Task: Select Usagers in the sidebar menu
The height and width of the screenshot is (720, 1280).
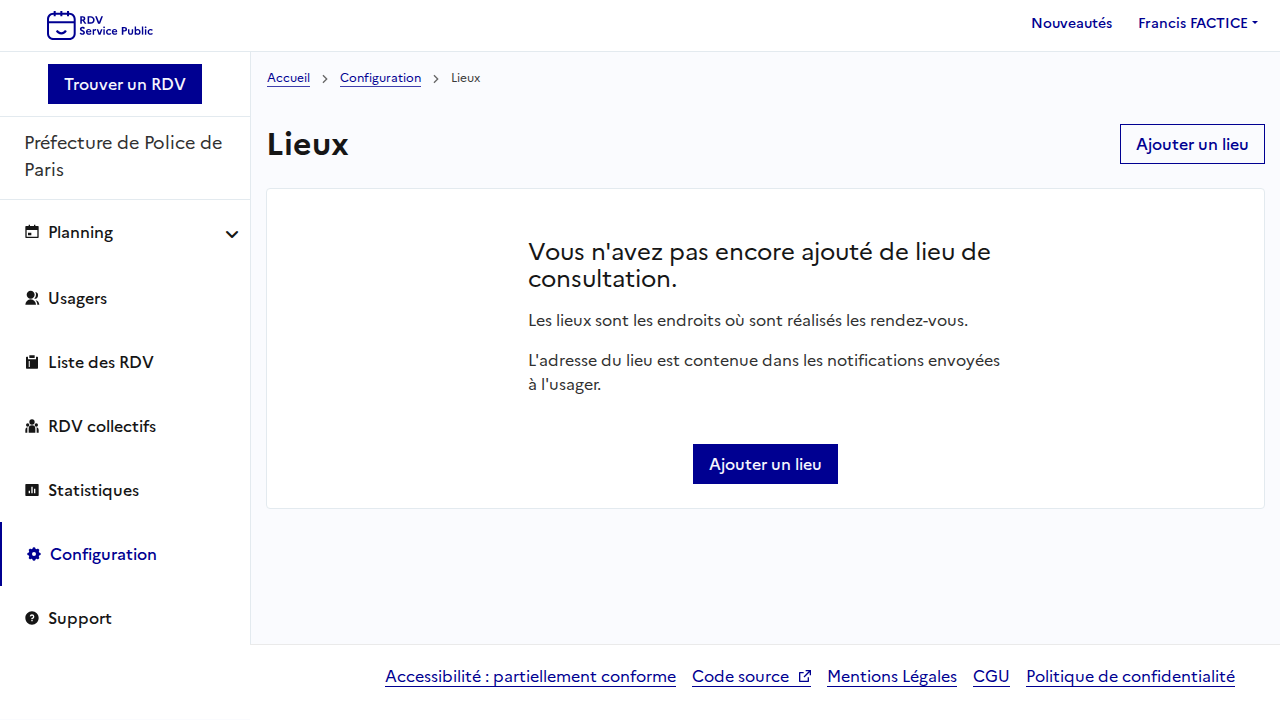Action: click(x=77, y=298)
